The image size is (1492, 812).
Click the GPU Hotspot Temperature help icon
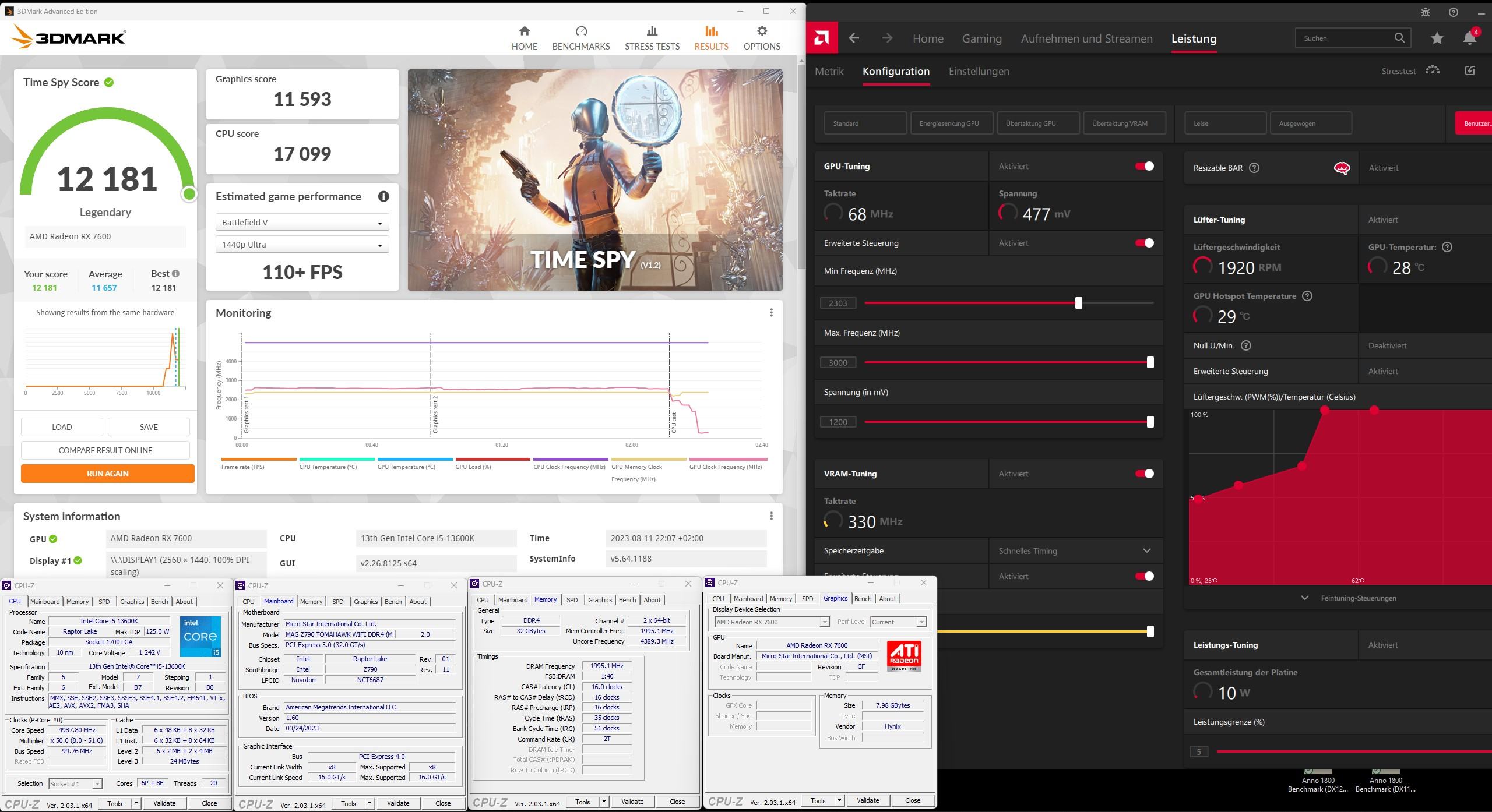tap(1307, 296)
